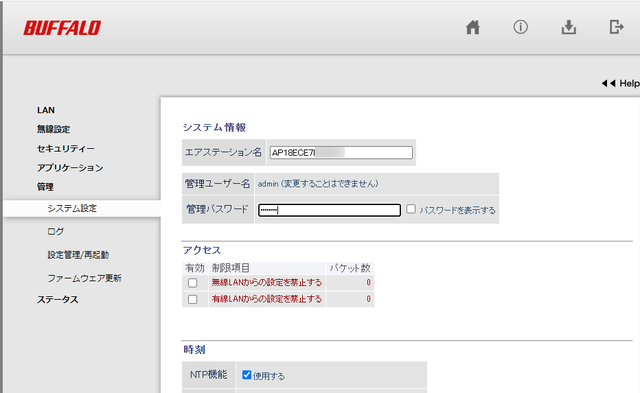640x393 pixels.
Task: Select ログ submenu item
Action: pyautogui.click(x=56, y=231)
